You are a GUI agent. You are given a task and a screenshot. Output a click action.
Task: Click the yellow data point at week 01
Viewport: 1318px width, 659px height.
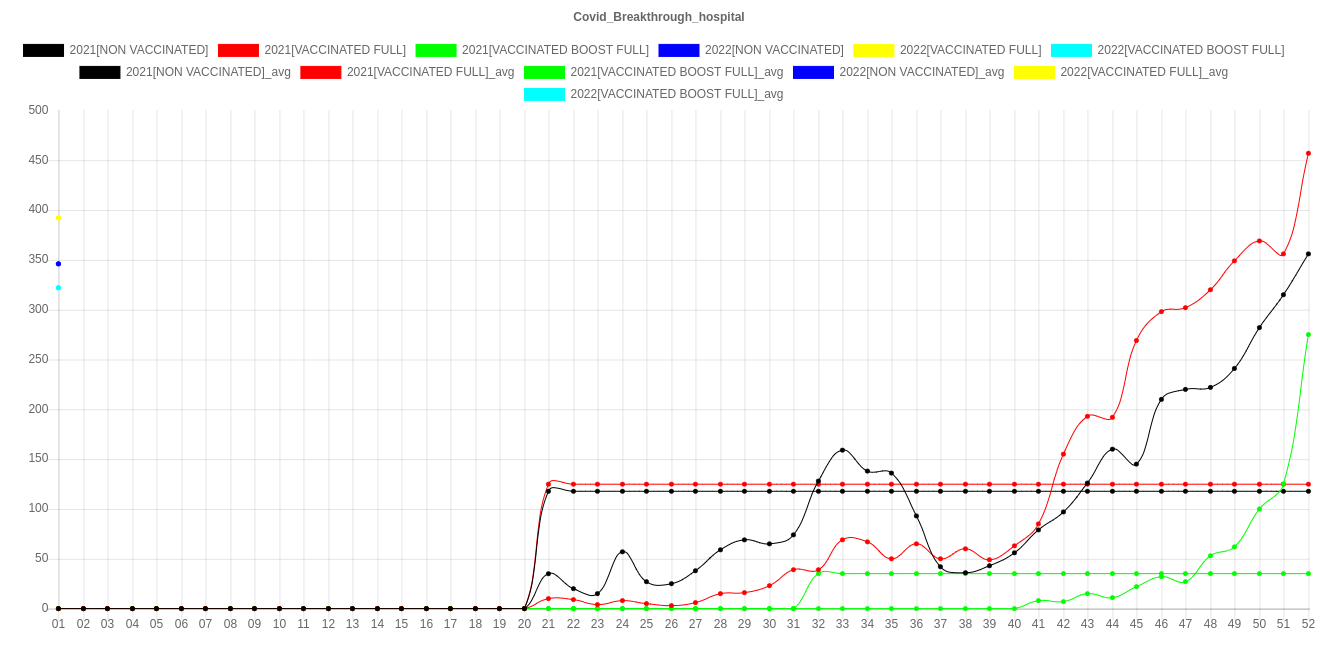58,218
